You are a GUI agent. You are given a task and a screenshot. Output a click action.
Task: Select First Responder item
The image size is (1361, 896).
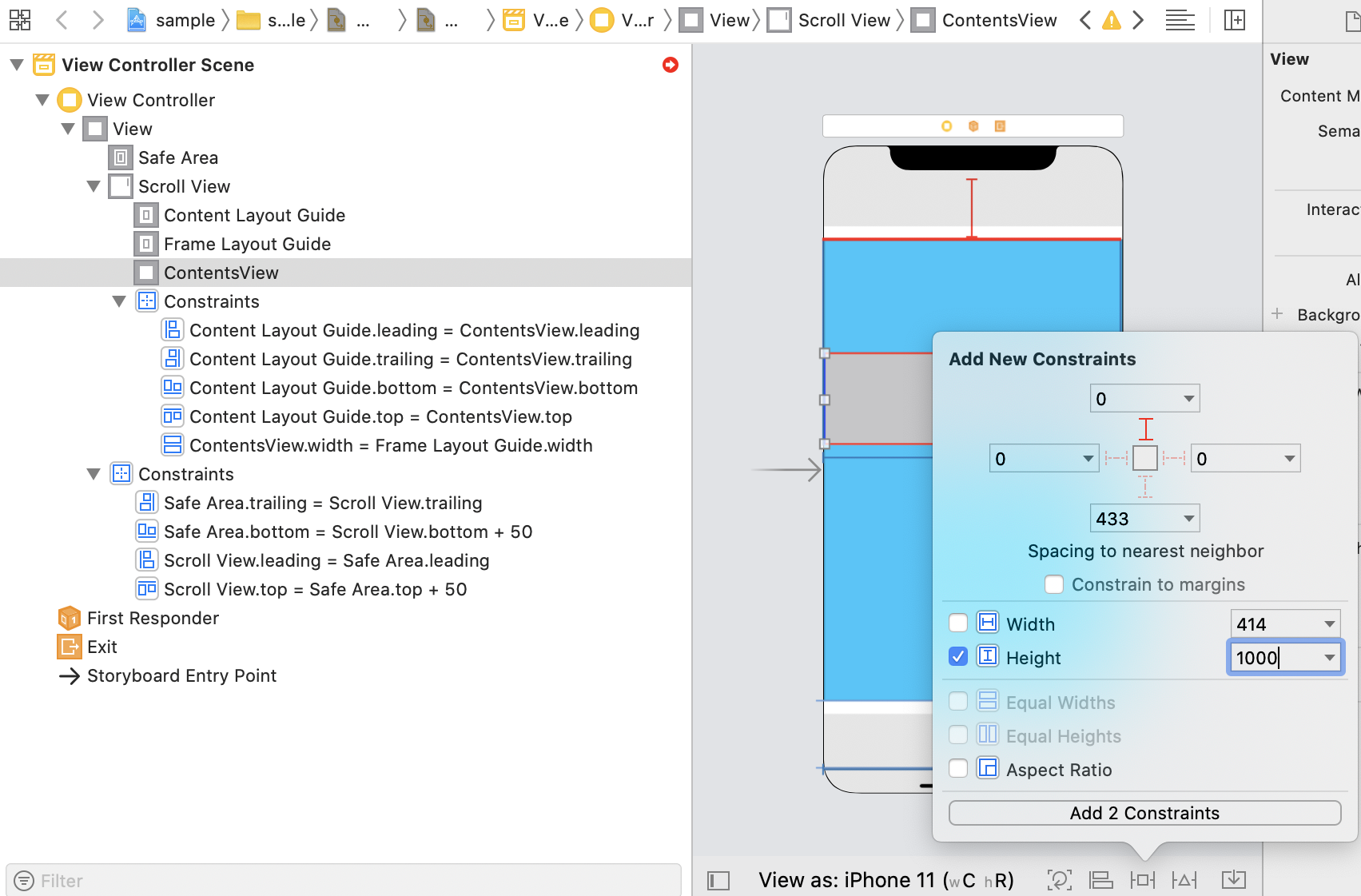[x=138, y=618]
